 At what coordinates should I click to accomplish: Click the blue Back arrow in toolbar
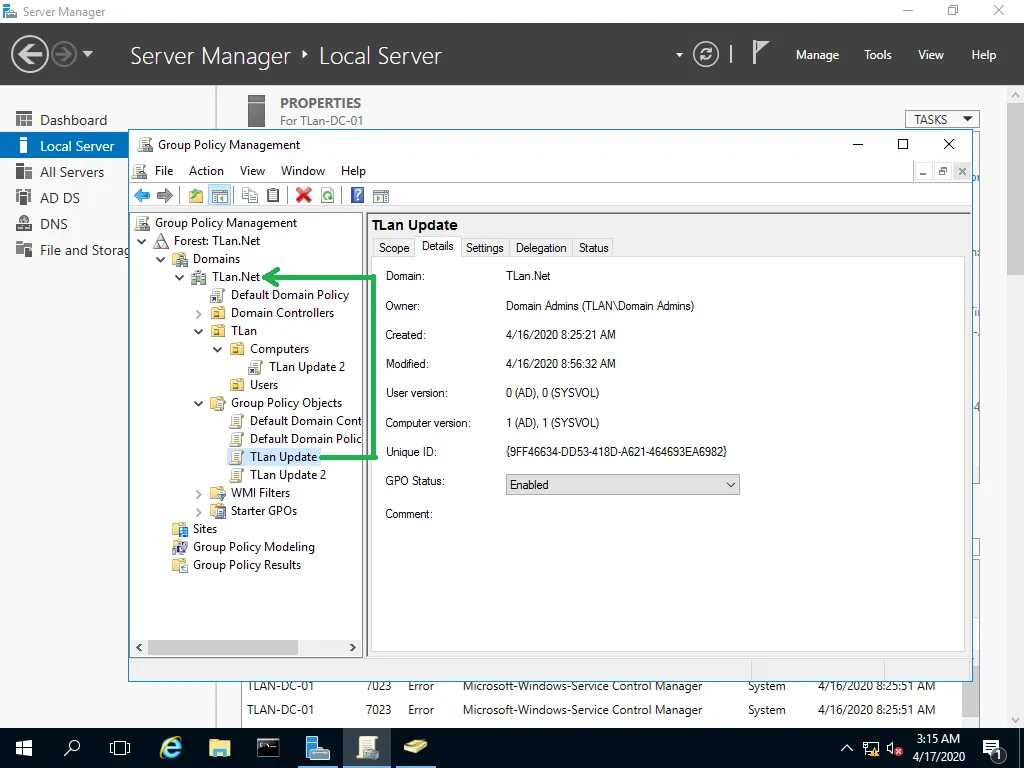(142, 195)
